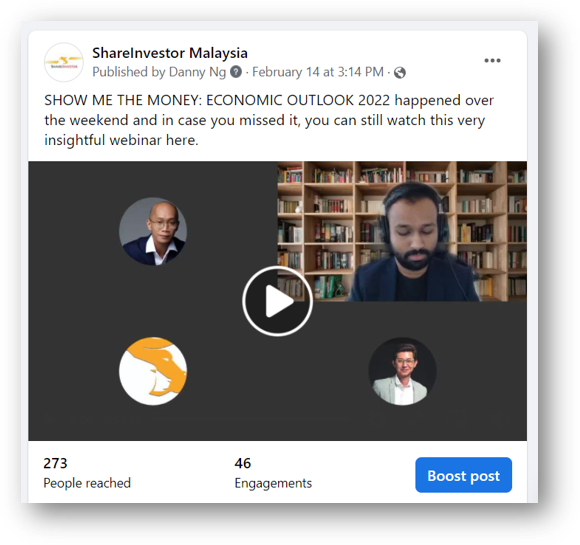580x545 pixels.
Task: Click the bearded presenter's webcam feed
Action: pyautogui.click(x=402, y=231)
